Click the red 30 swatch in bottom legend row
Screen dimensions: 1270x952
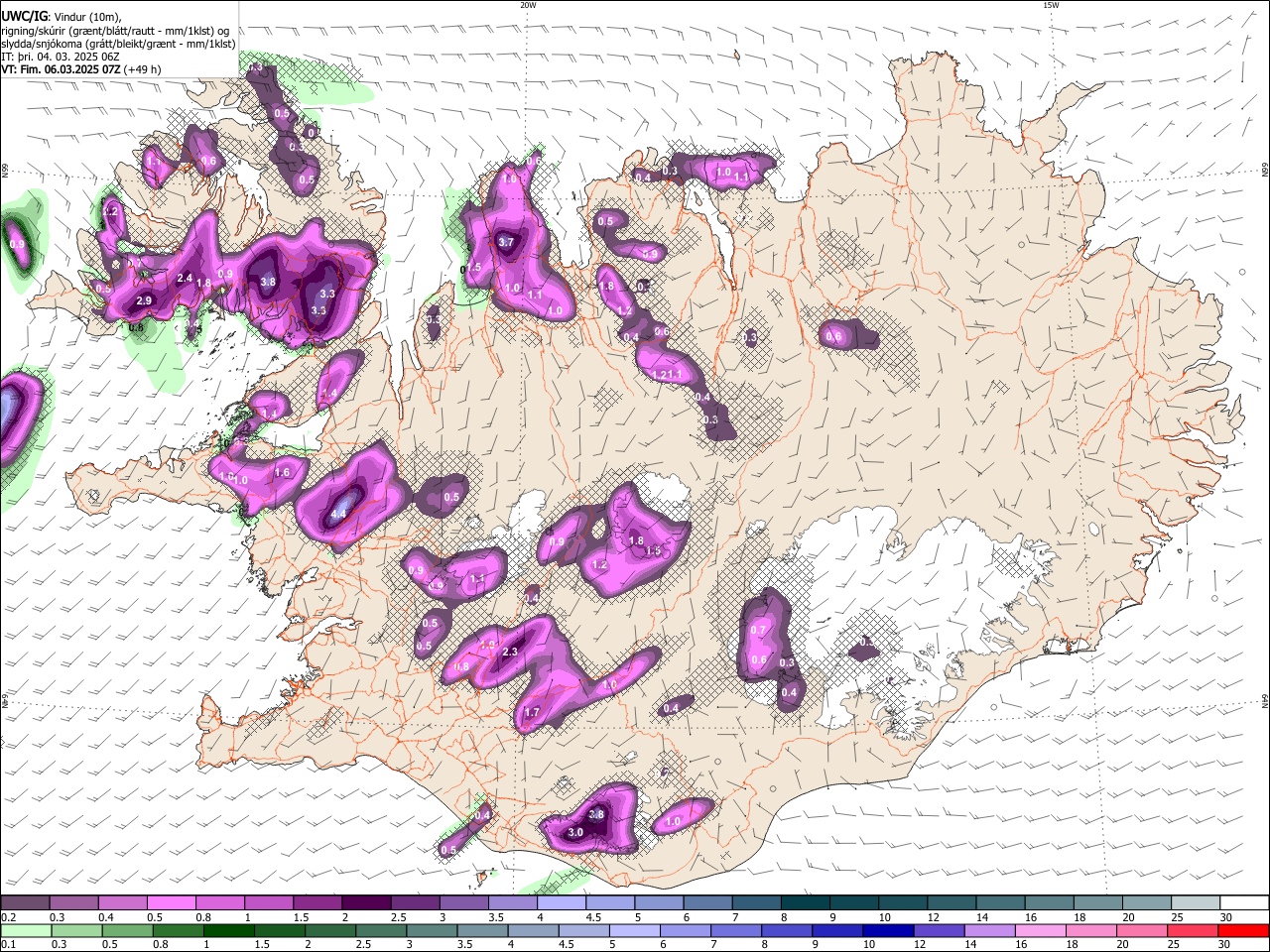click(1242, 930)
